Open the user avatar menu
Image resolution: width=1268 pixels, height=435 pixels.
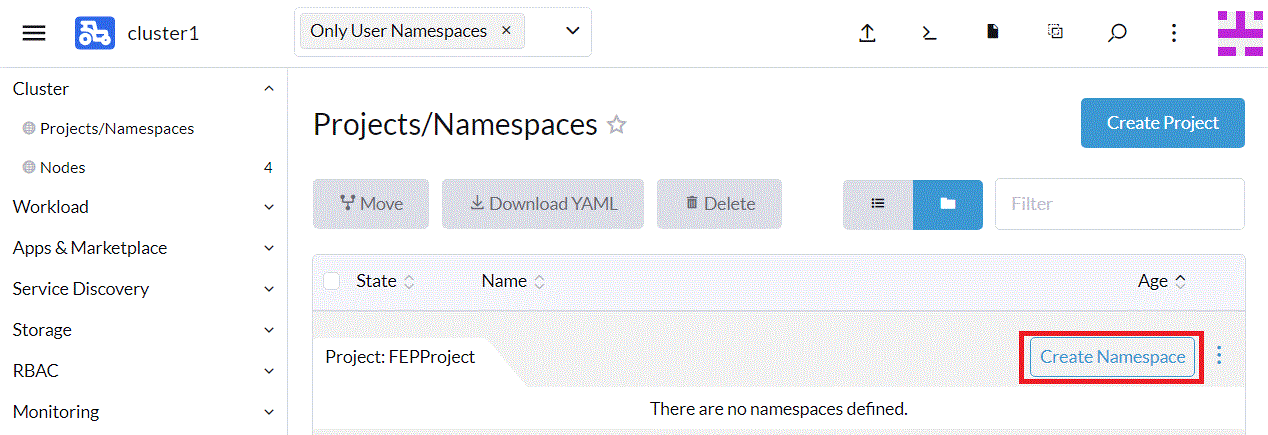coord(1240,33)
